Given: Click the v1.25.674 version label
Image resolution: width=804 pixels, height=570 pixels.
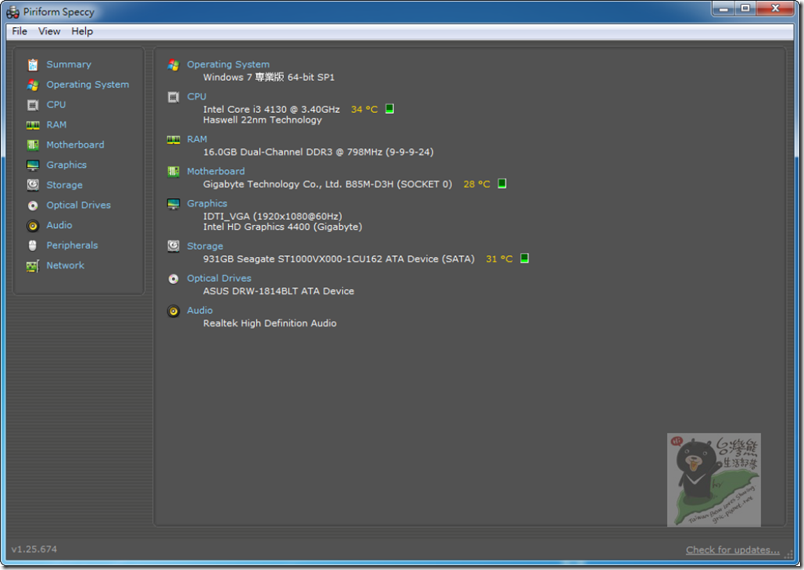Looking at the screenshot, I should click(34, 549).
